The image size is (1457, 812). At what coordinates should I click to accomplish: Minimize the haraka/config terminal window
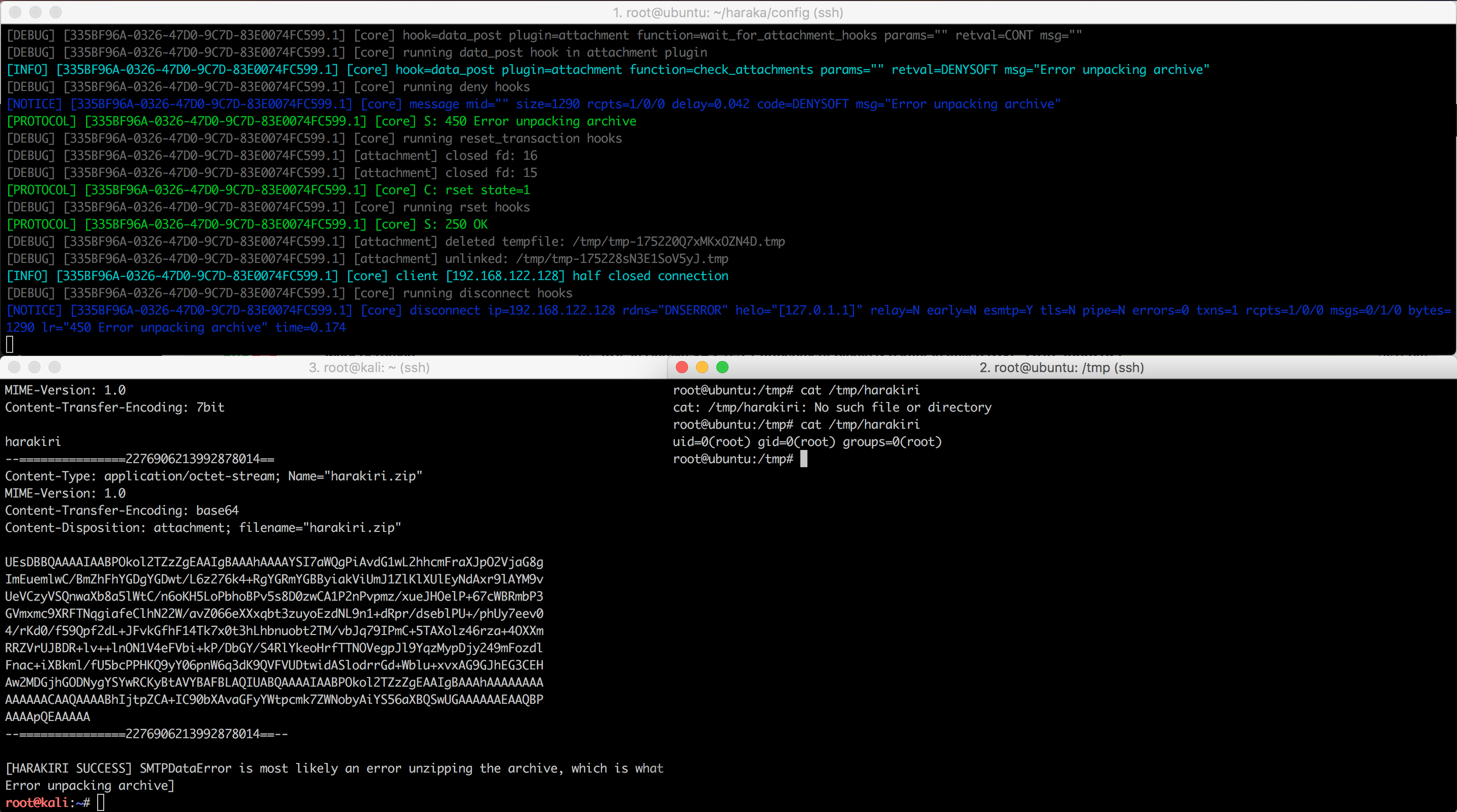click(x=35, y=12)
